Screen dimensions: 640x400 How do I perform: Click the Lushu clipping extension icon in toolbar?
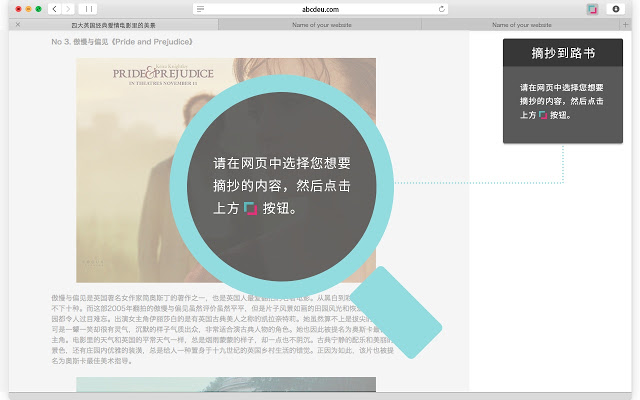592,9
